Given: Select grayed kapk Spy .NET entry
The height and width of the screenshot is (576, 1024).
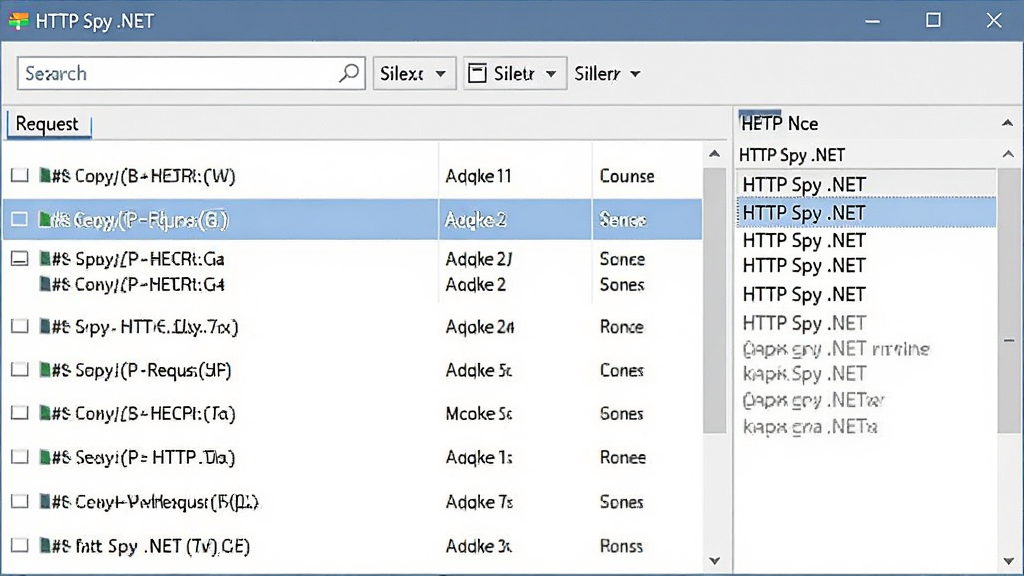Looking at the screenshot, I should (x=805, y=374).
